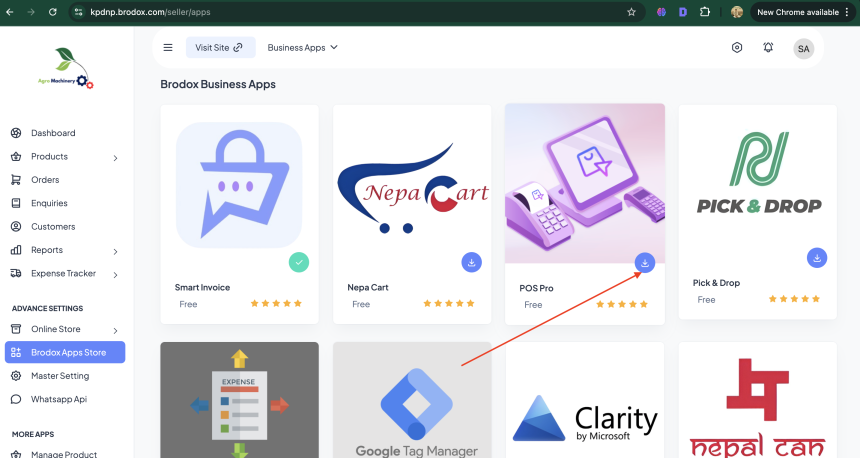Open the SA user avatar menu
This screenshot has width=860, height=458.
tap(803, 48)
